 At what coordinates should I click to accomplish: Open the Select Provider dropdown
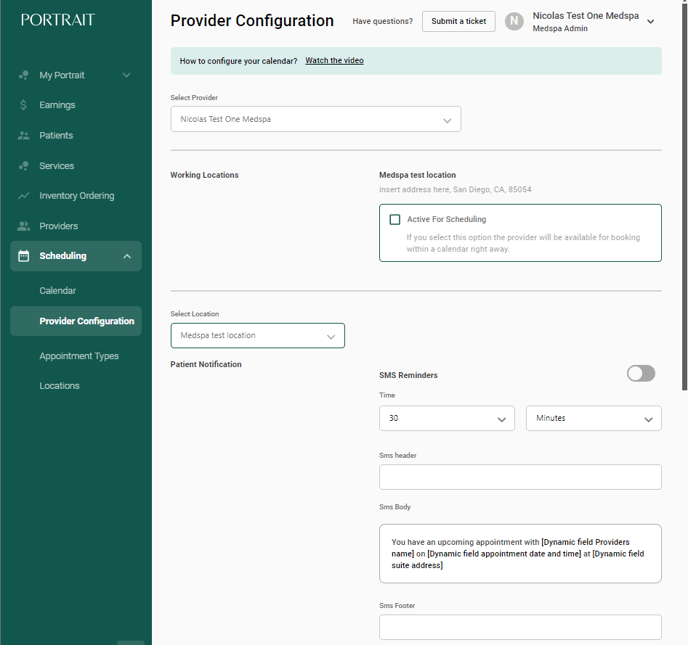[316, 119]
